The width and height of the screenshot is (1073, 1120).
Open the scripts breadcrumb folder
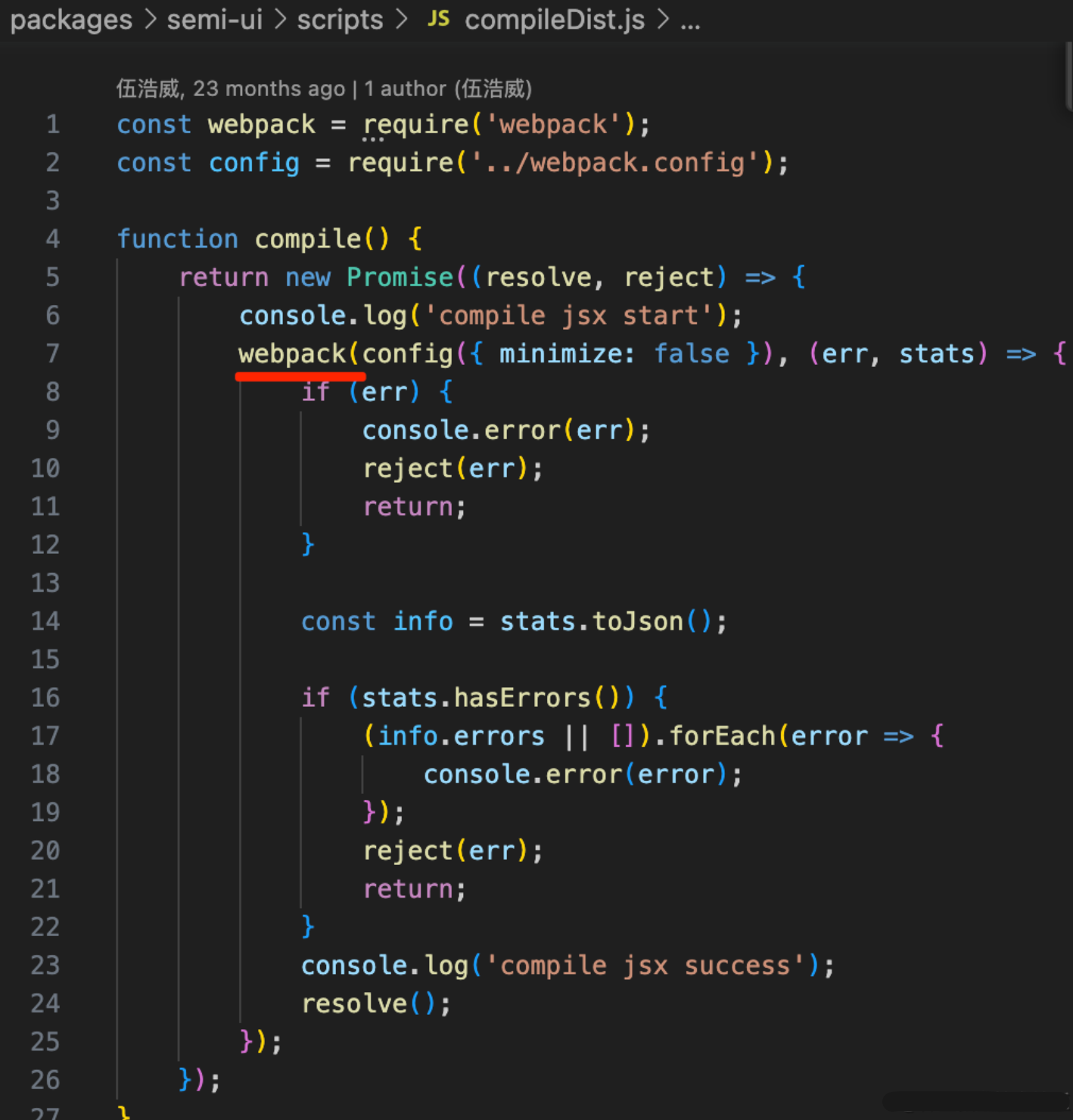point(340,20)
